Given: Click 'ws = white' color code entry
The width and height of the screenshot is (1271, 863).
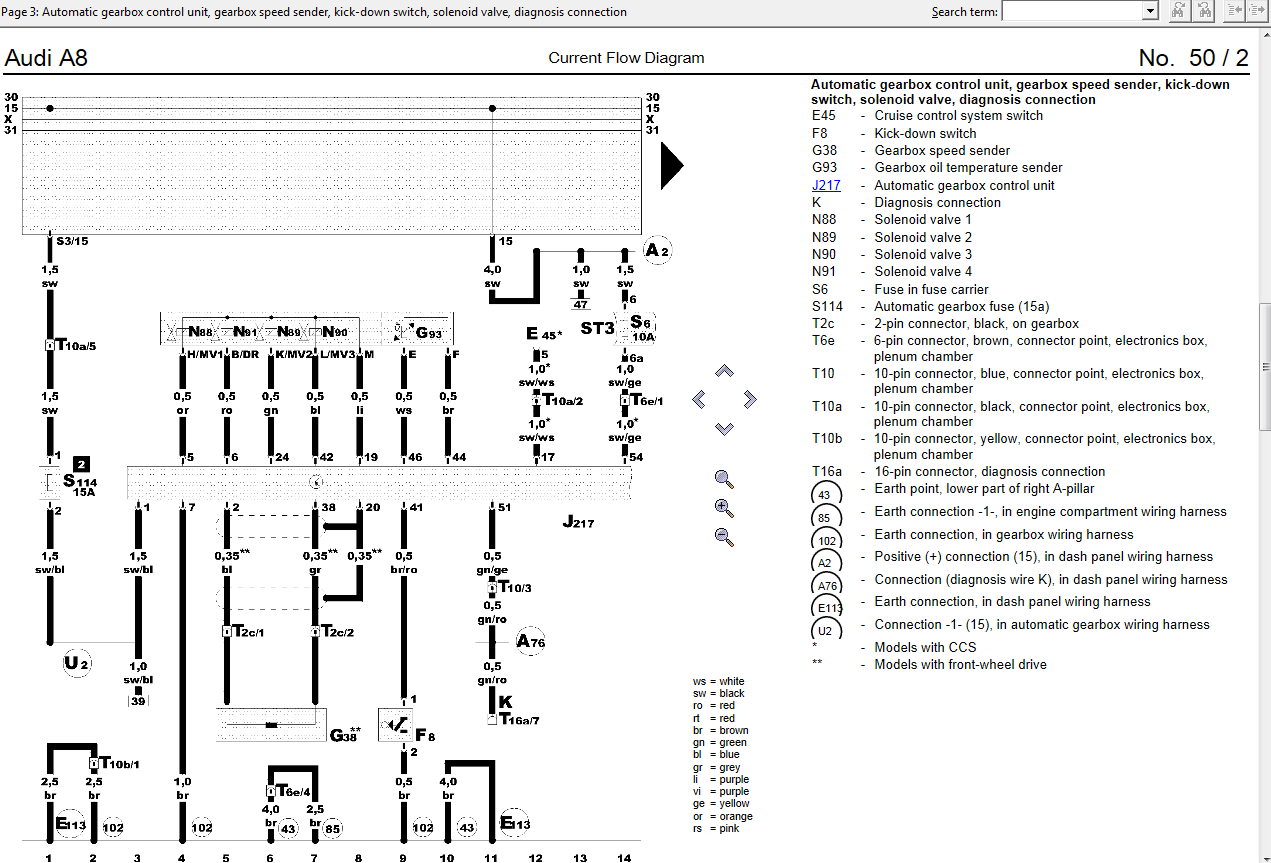Looking at the screenshot, I should click(x=718, y=681).
